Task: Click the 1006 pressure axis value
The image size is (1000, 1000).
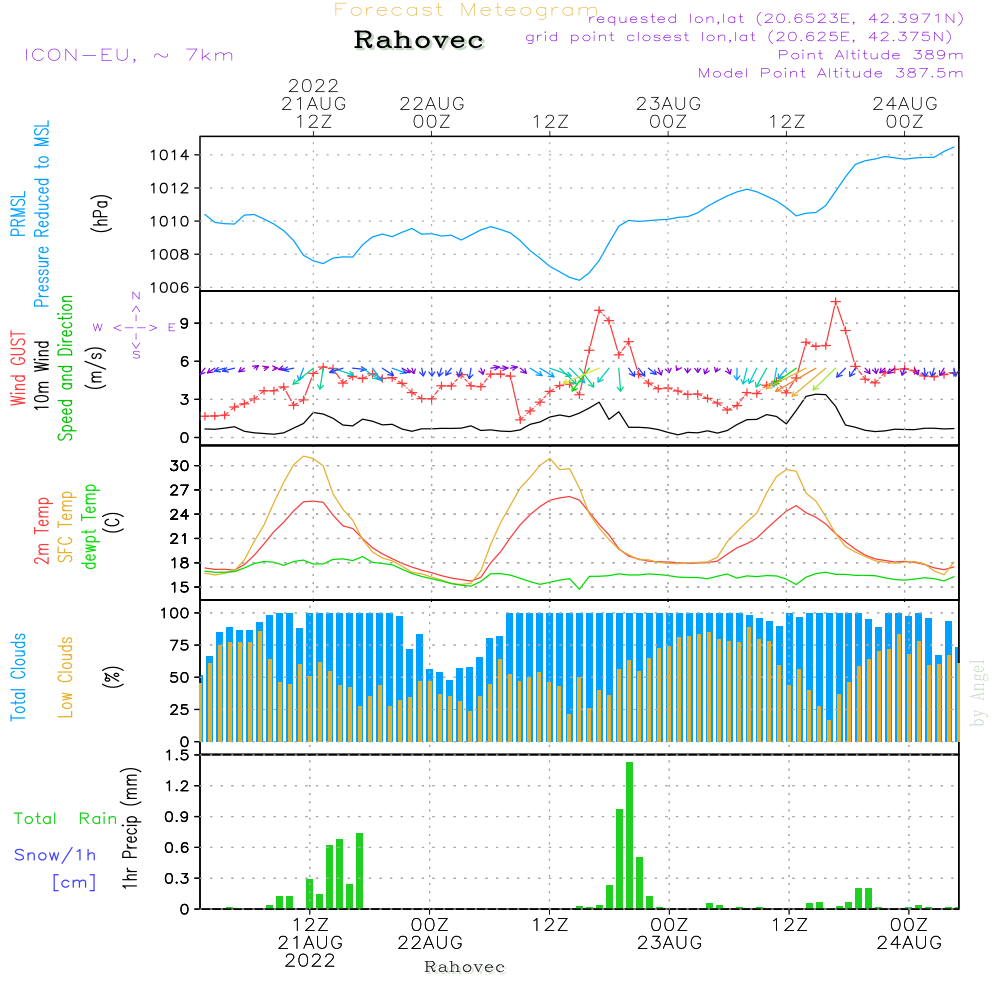Action: coord(170,288)
